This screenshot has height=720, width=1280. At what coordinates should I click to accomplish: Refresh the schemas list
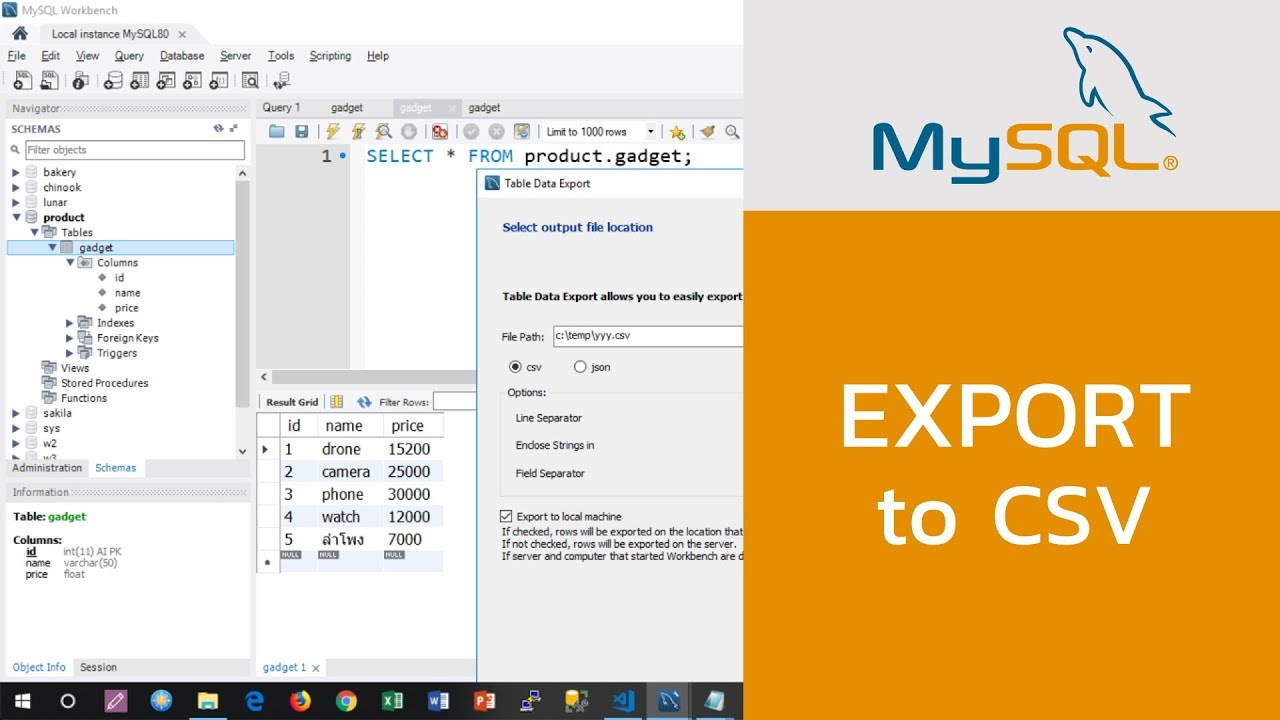tap(218, 129)
